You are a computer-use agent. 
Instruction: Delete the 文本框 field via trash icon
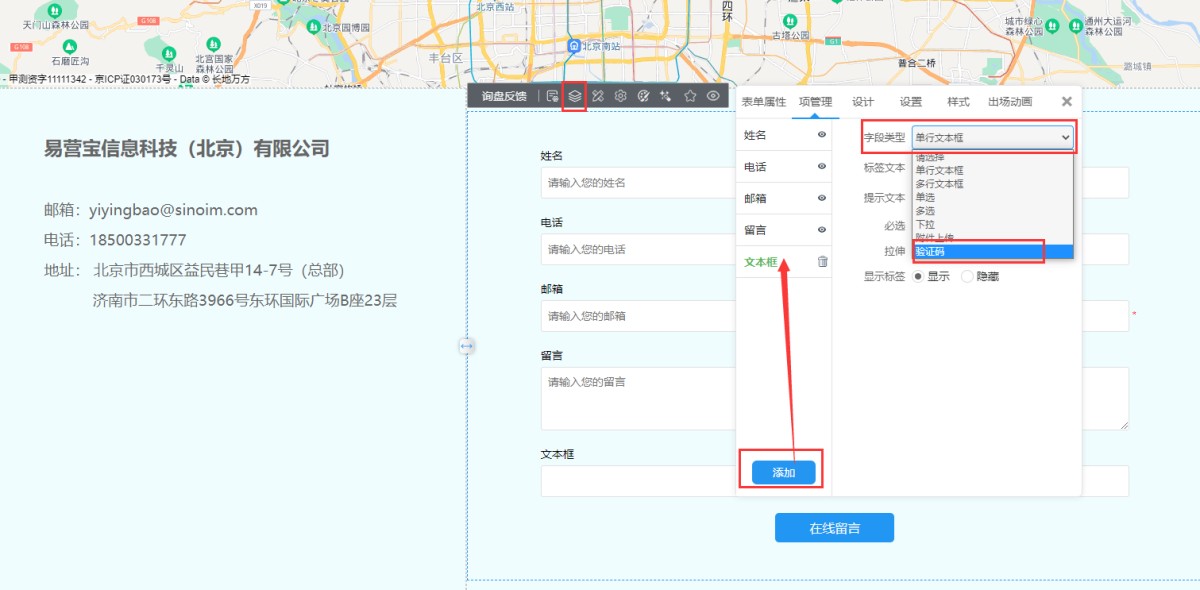[822, 262]
